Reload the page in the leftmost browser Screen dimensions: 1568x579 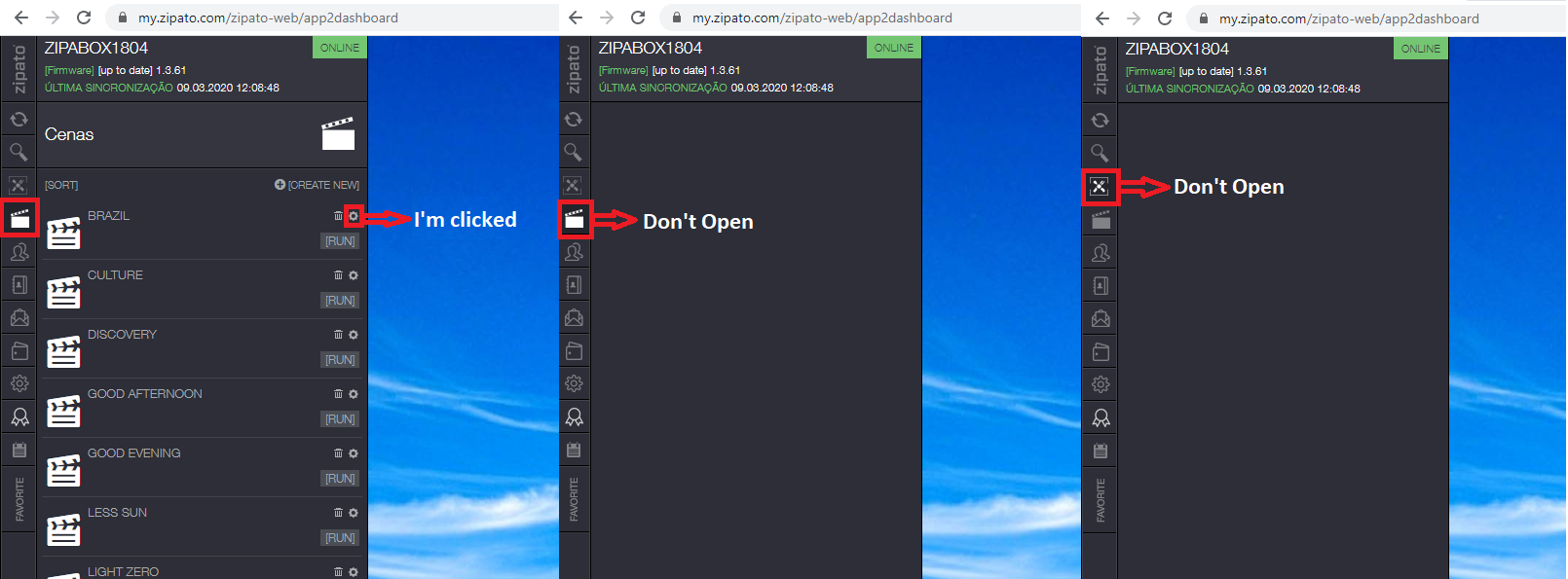pyautogui.click(x=84, y=18)
